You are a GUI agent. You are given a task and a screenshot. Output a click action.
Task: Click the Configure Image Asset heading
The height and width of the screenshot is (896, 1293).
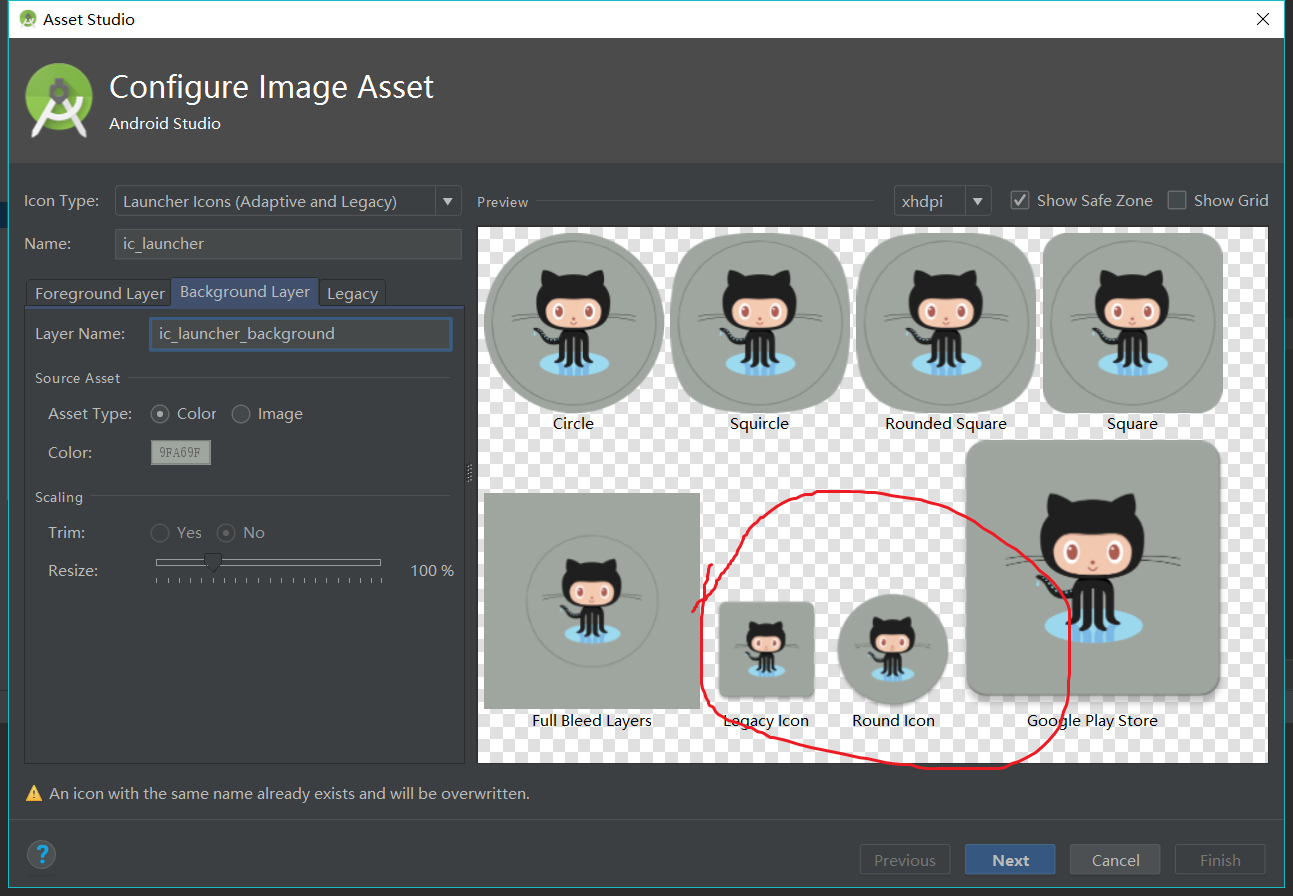(x=271, y=87)
